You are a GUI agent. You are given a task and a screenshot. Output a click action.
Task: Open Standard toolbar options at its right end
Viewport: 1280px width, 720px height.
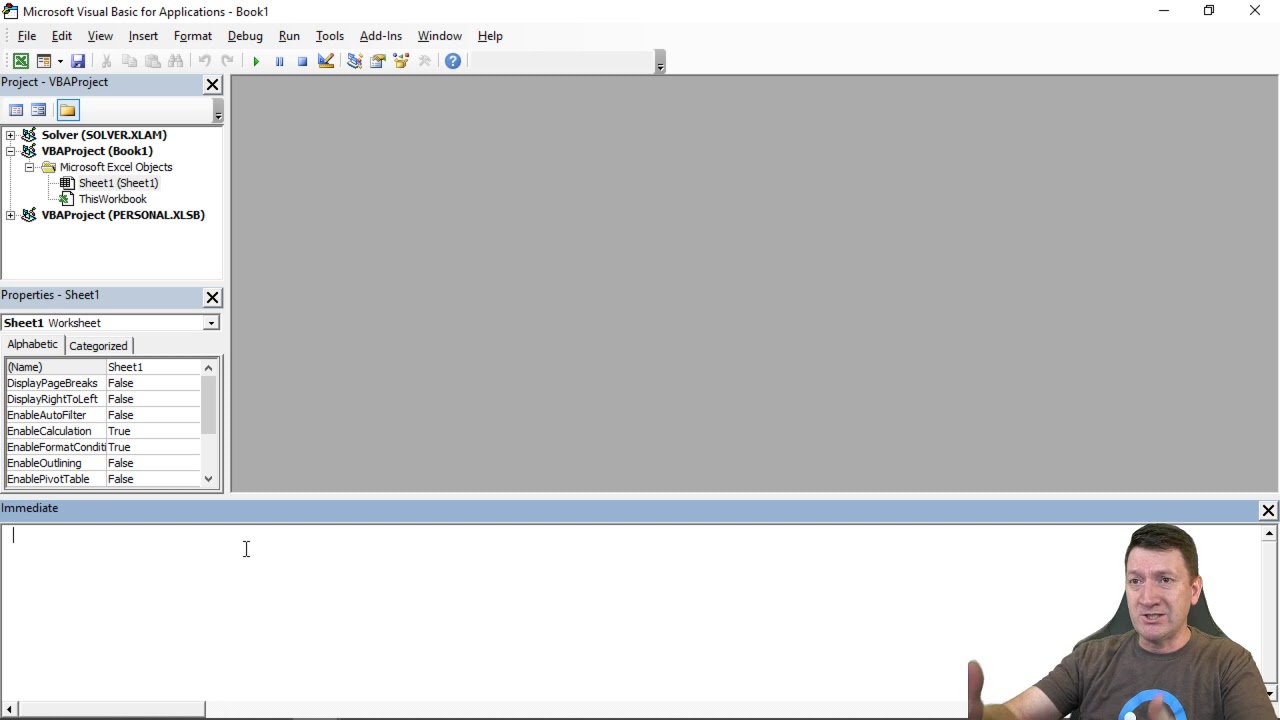(660, 62)
